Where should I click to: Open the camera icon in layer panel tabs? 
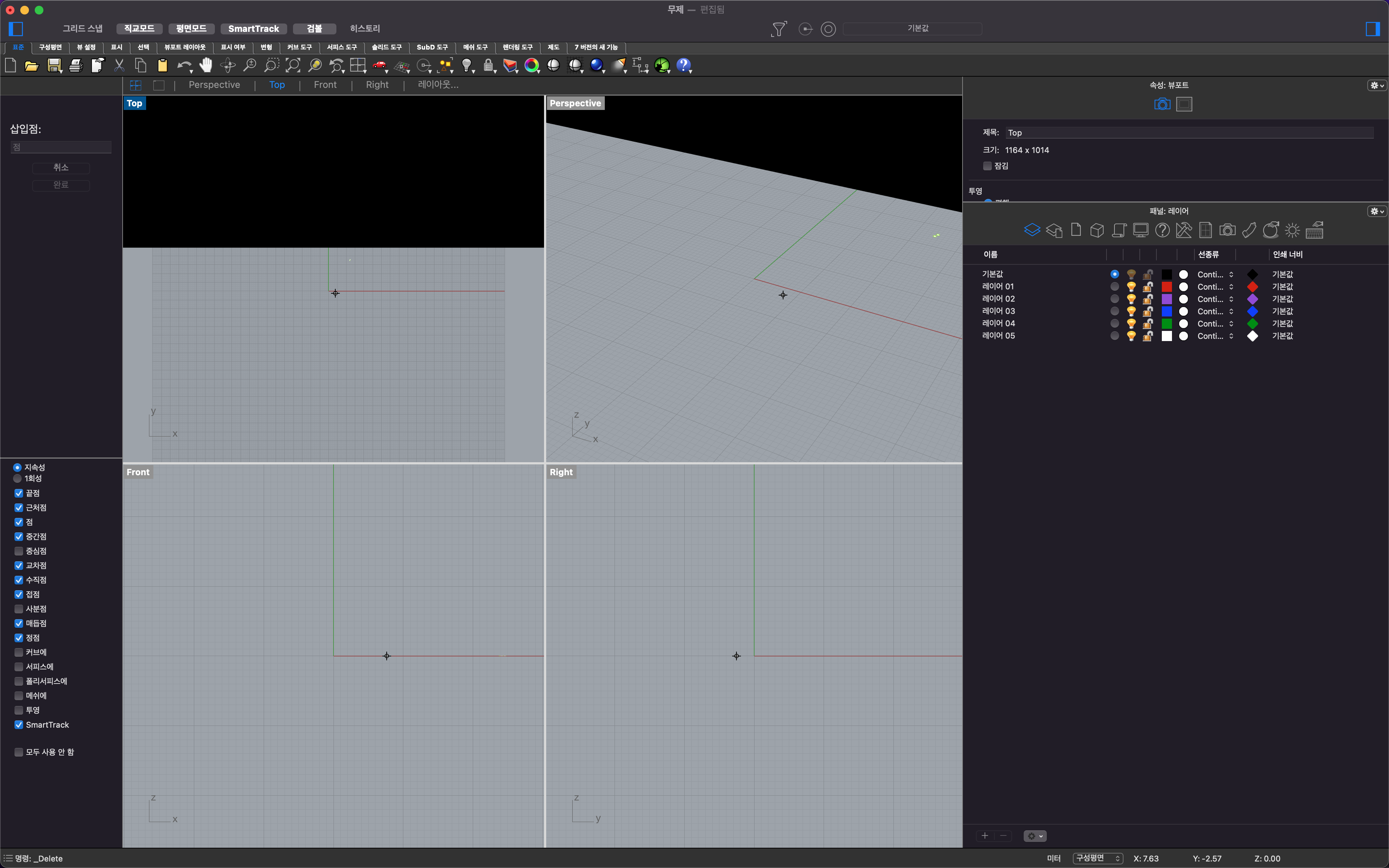pyautogui.click(x=1227, y=231)
